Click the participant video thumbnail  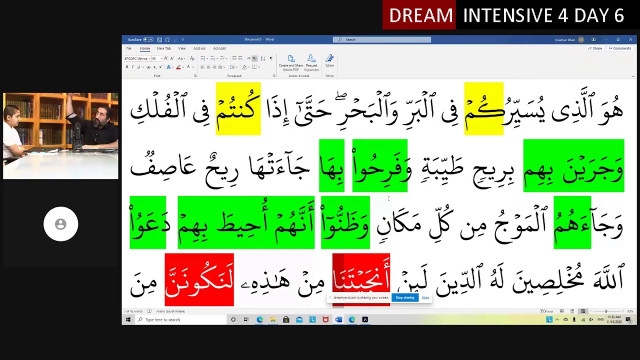(60, 136)
